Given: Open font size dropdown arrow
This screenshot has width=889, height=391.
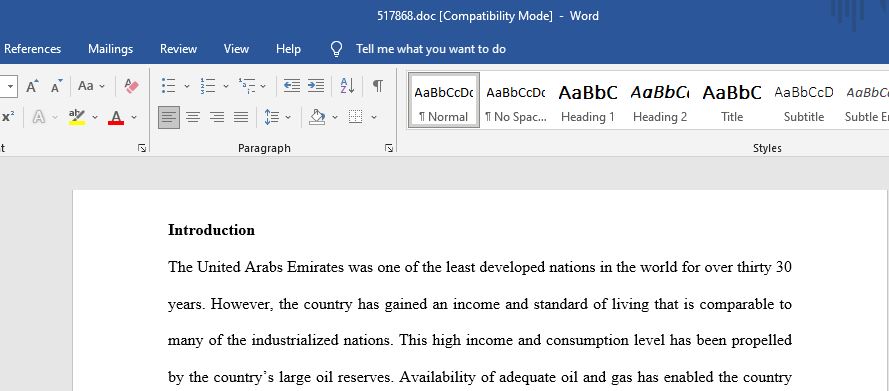Looking at the screenshot, I should (x=10, y=86).
